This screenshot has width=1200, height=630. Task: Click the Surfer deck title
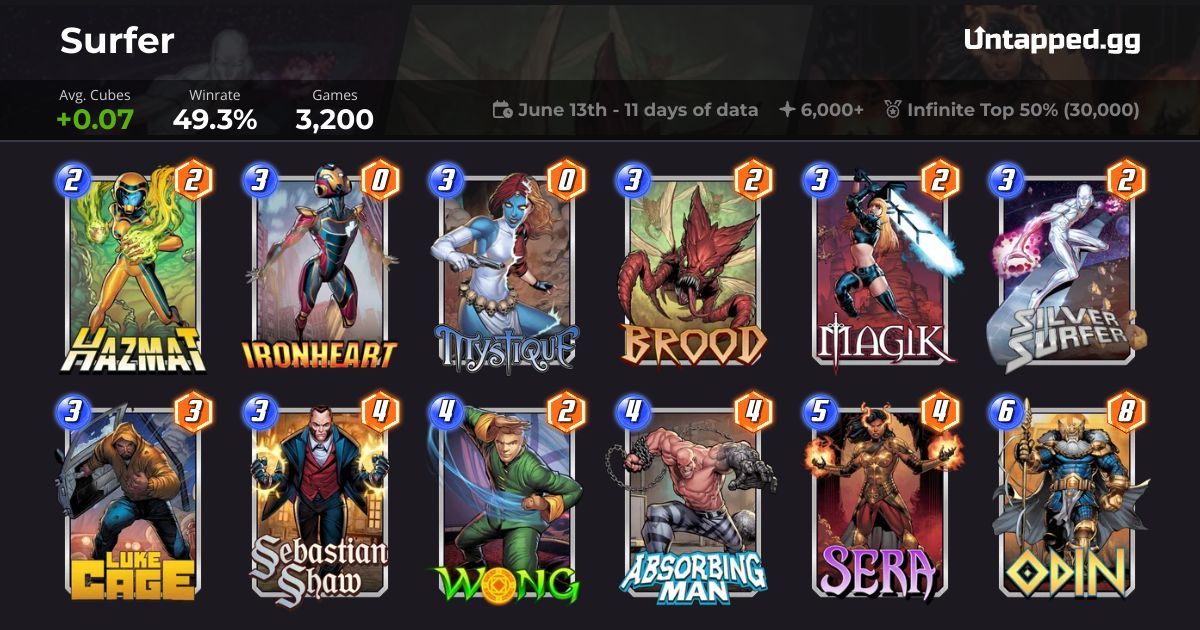tap(117, 40)
